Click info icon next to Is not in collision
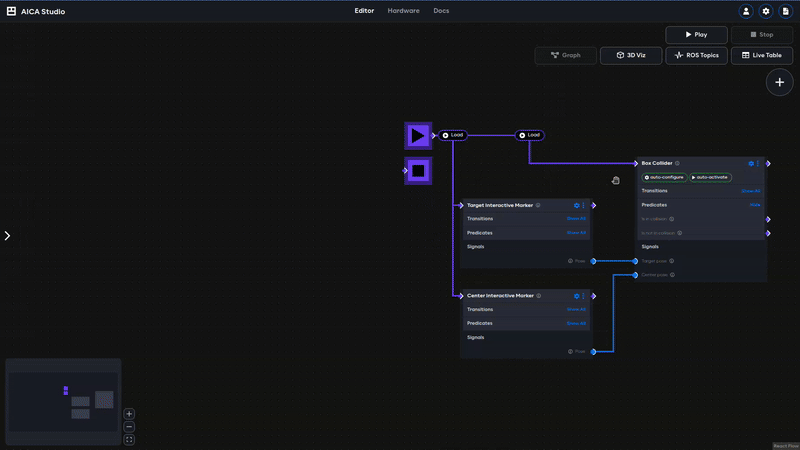The image size is (800, 450). click(x=680, y=233)
